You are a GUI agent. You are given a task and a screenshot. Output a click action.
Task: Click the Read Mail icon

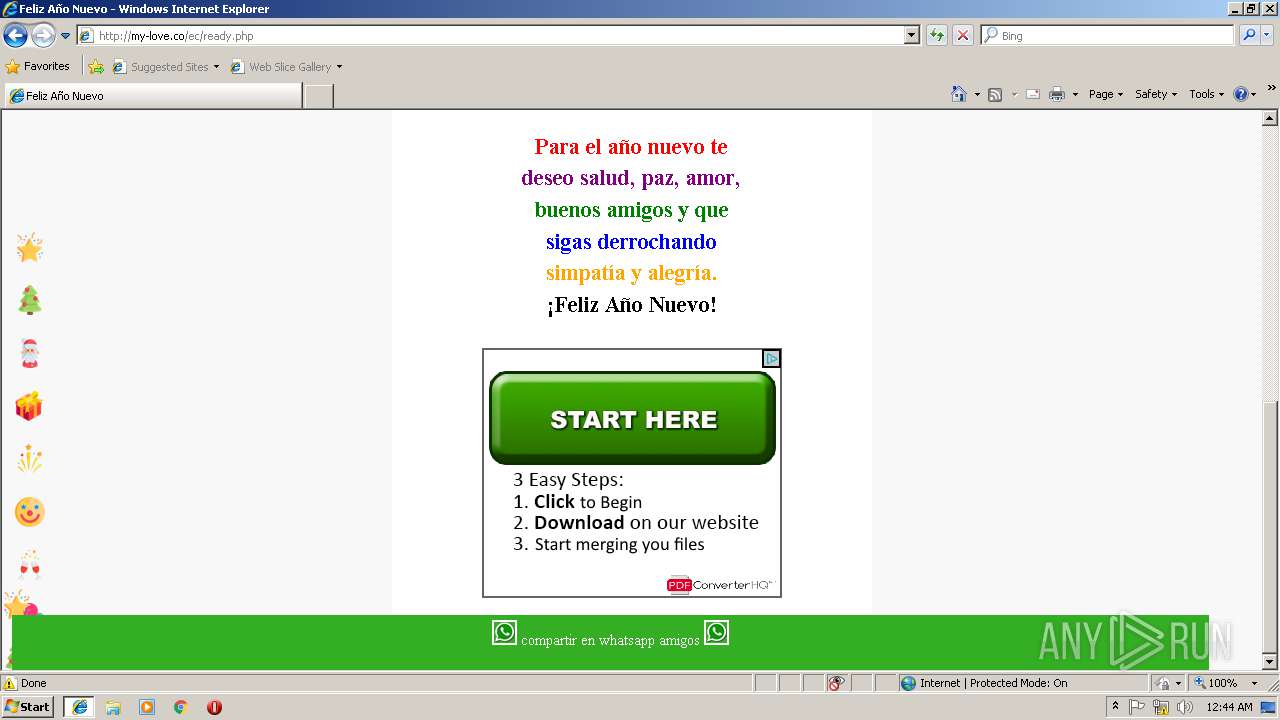[x=1033, y=94]
